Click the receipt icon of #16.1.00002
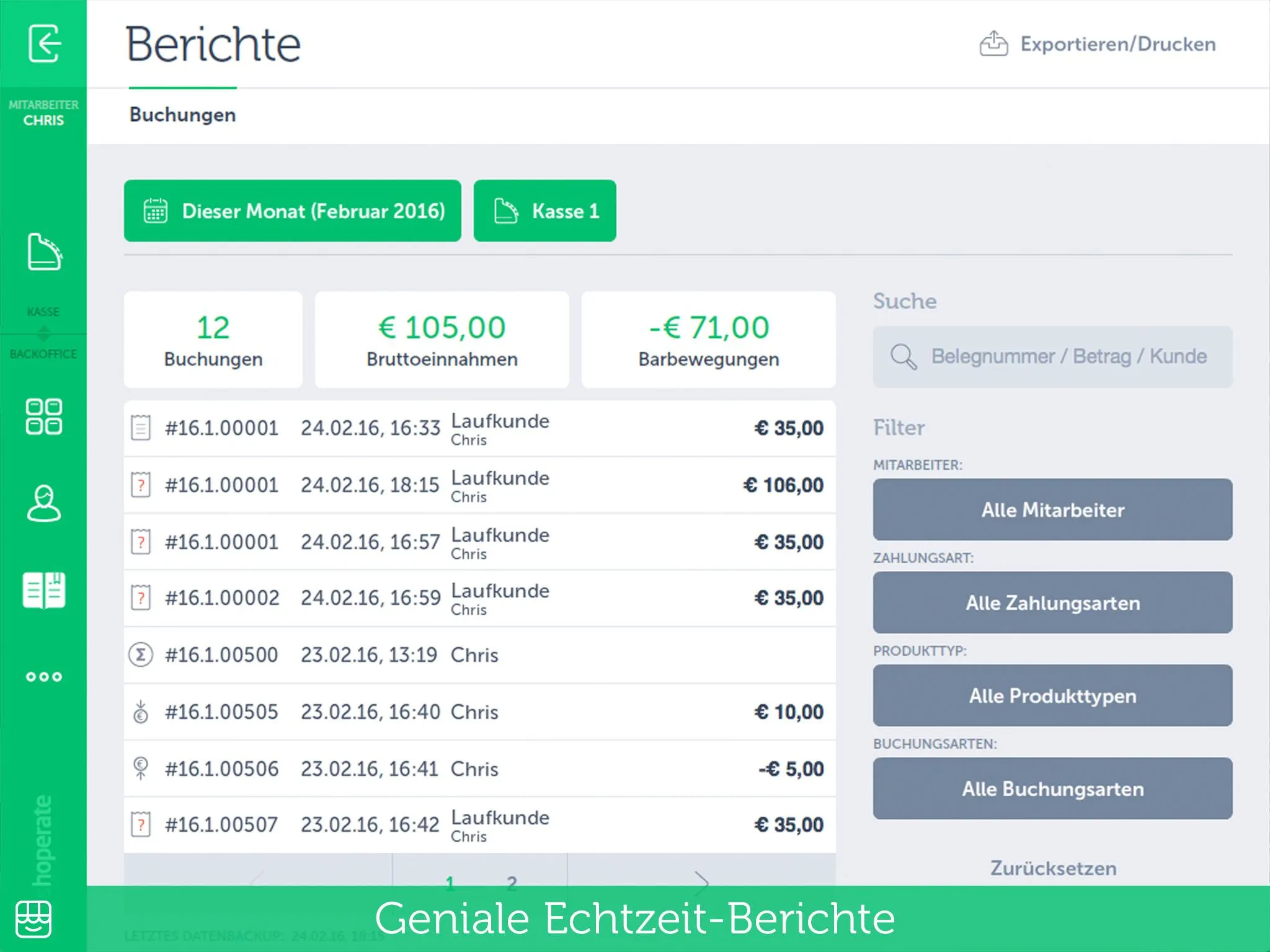Screen dimensions: 1270x952 coord(141,598)
